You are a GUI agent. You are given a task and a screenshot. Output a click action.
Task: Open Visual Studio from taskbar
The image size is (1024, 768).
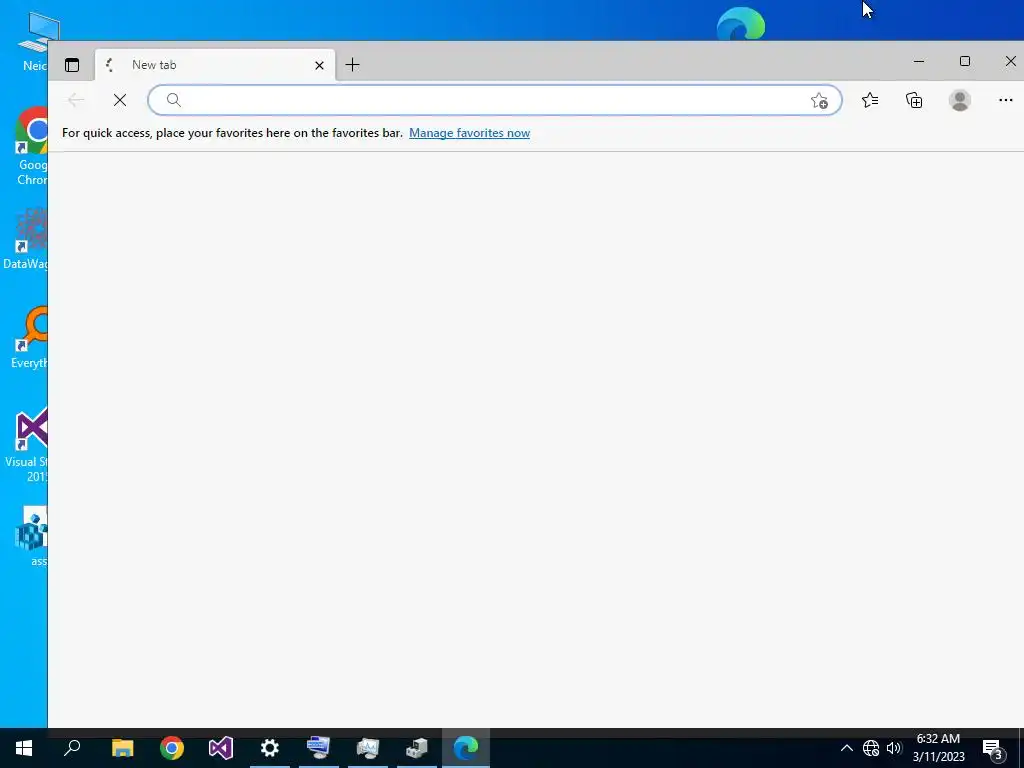[x=221, y=748]
